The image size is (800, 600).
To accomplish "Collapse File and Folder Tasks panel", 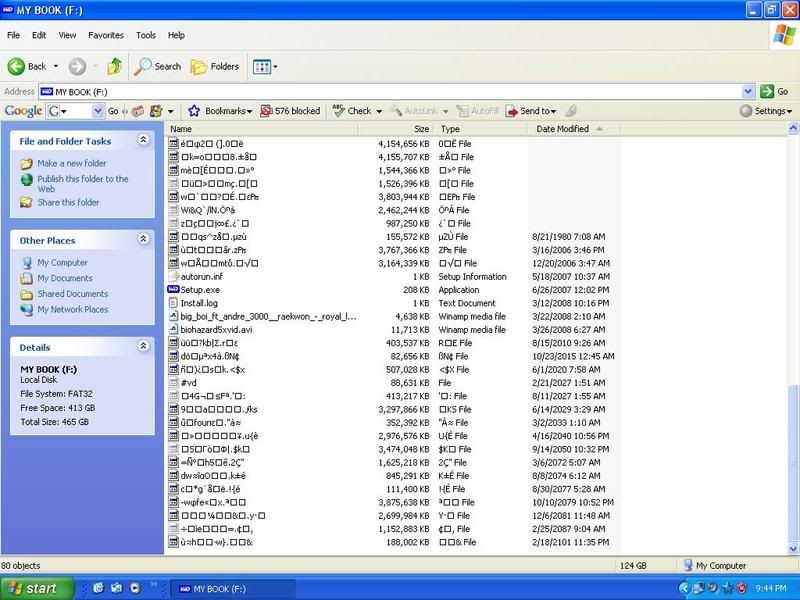I will pos(143,139).
